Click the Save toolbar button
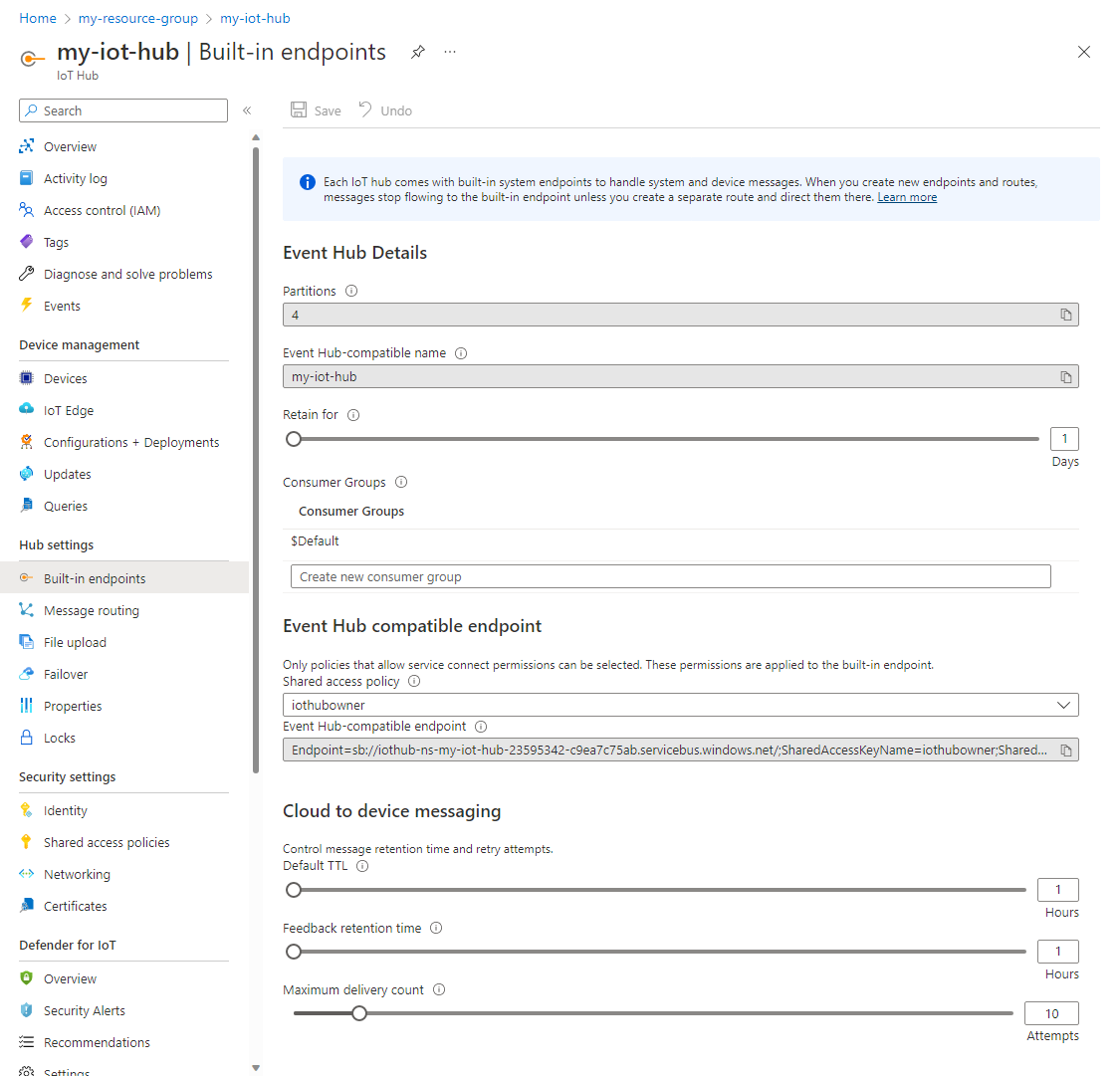 click(x=316, y=110)
